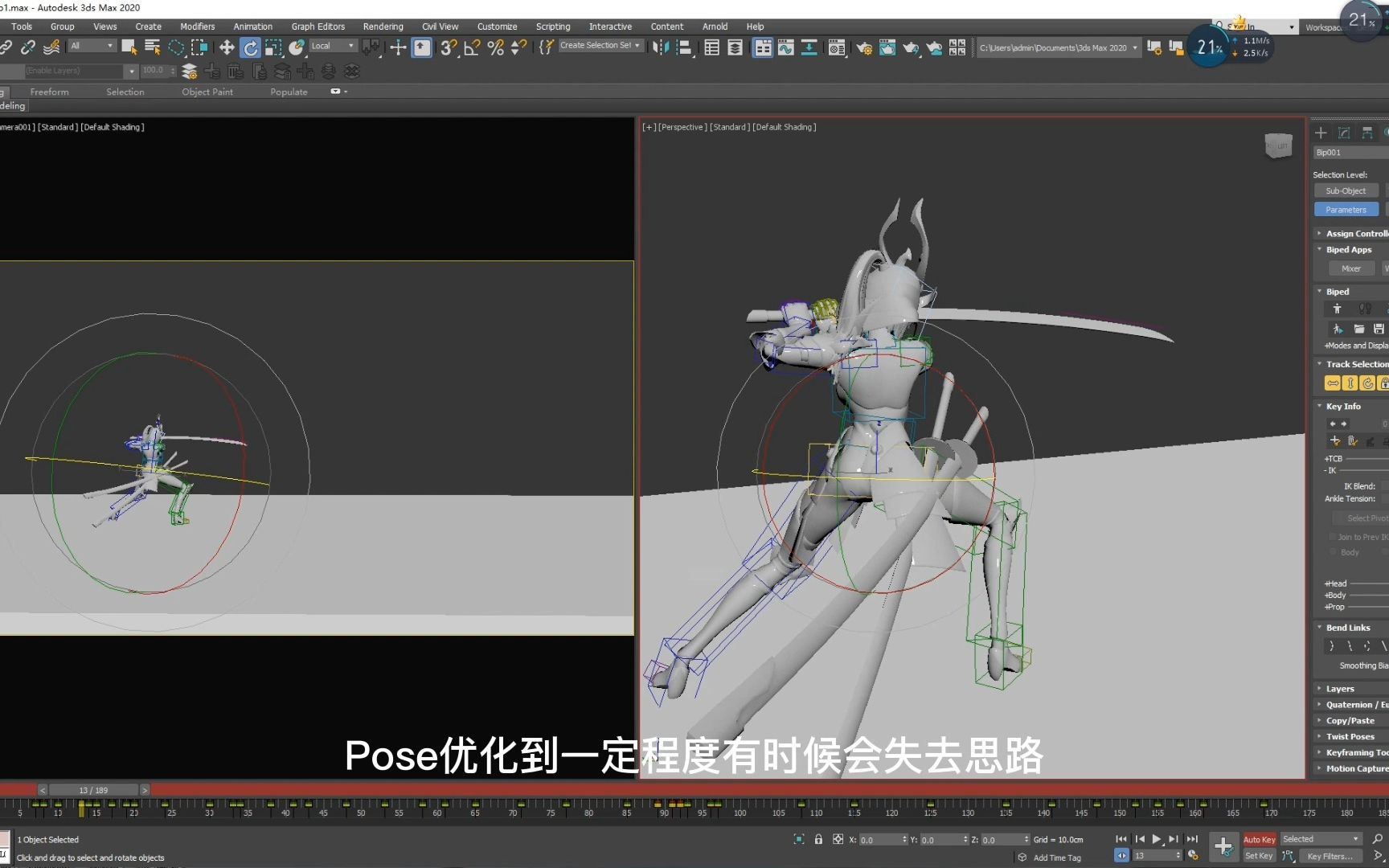
Task: Click Figure Mode biped icon
Action: (x=1338, y=309)
